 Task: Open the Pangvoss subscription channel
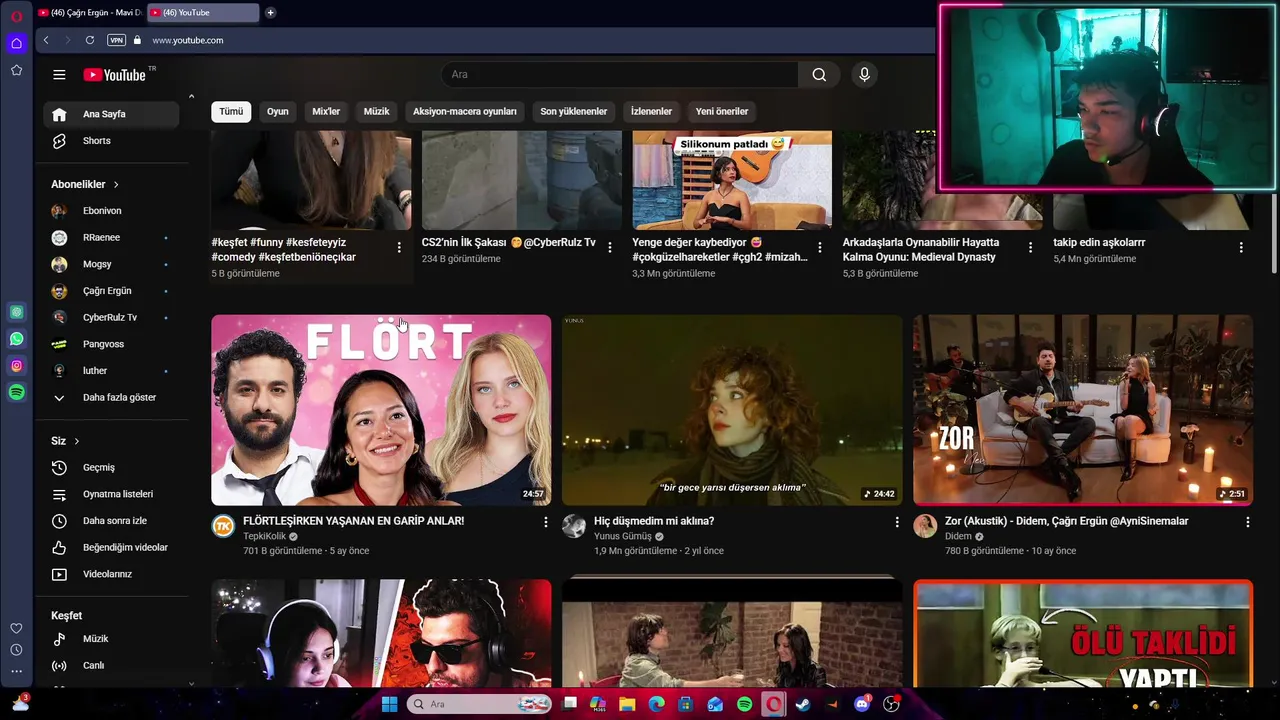pos(111,344)
